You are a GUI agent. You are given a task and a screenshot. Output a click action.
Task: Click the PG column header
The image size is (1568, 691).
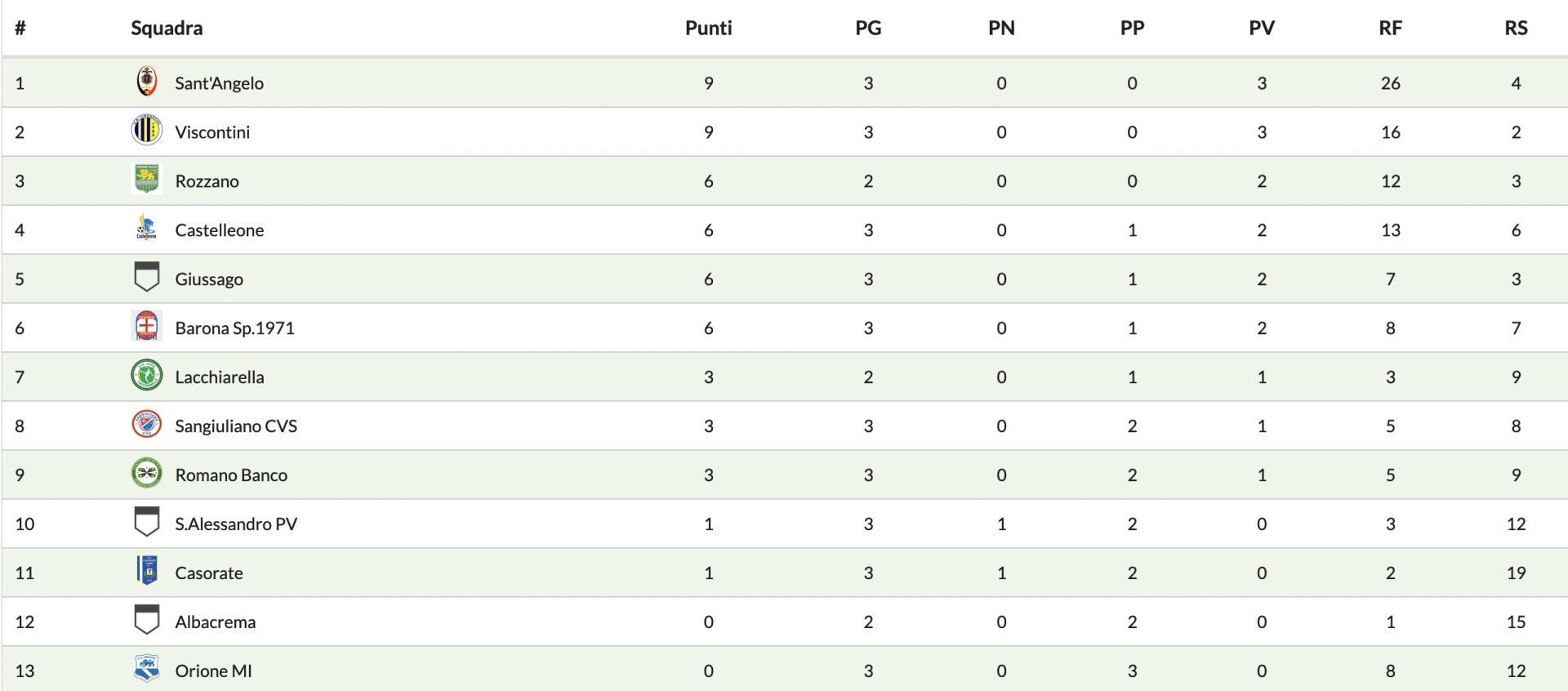coord(868,28)
